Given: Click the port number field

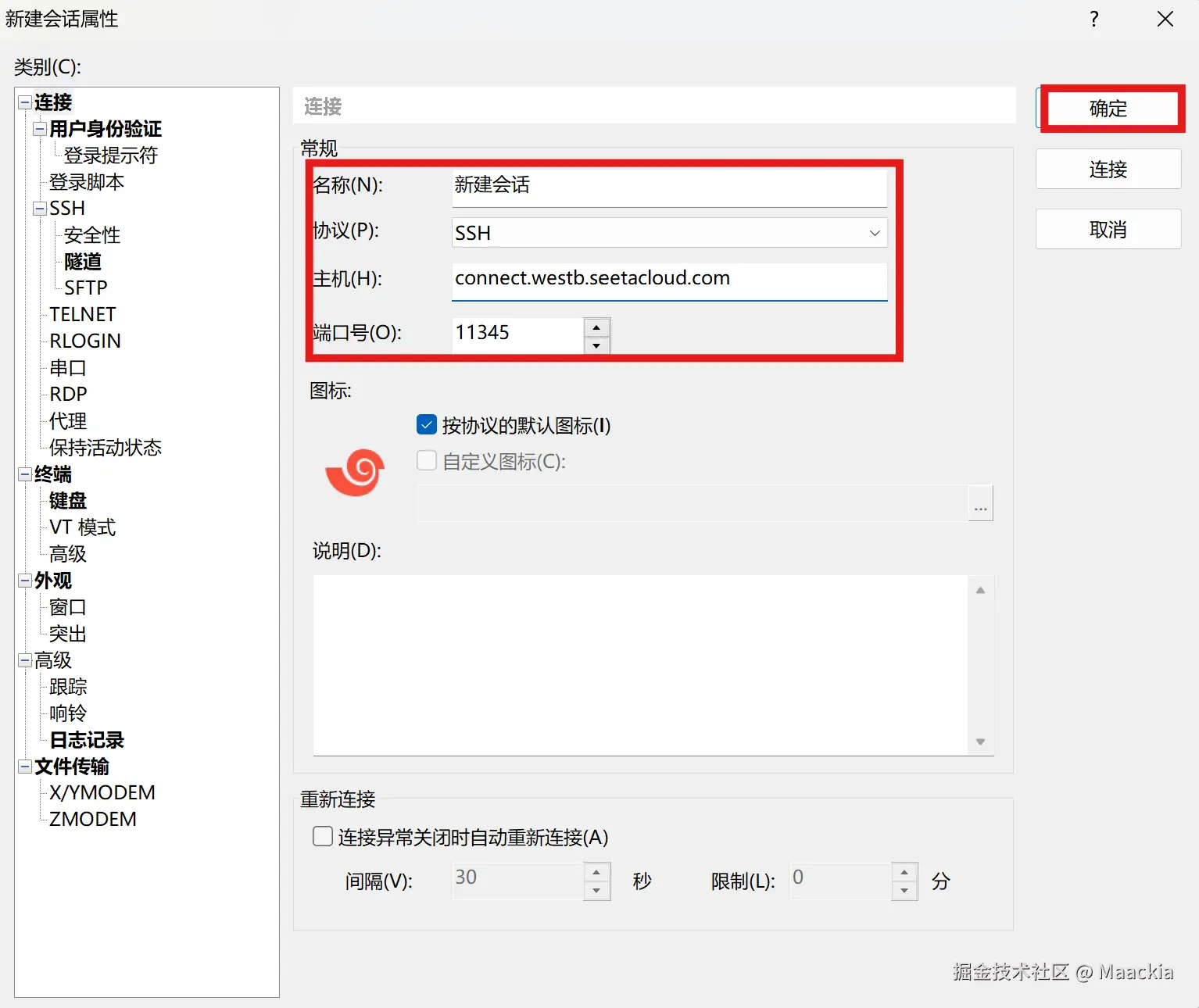Looking at the screenshot, I should [x=517, y=334].
